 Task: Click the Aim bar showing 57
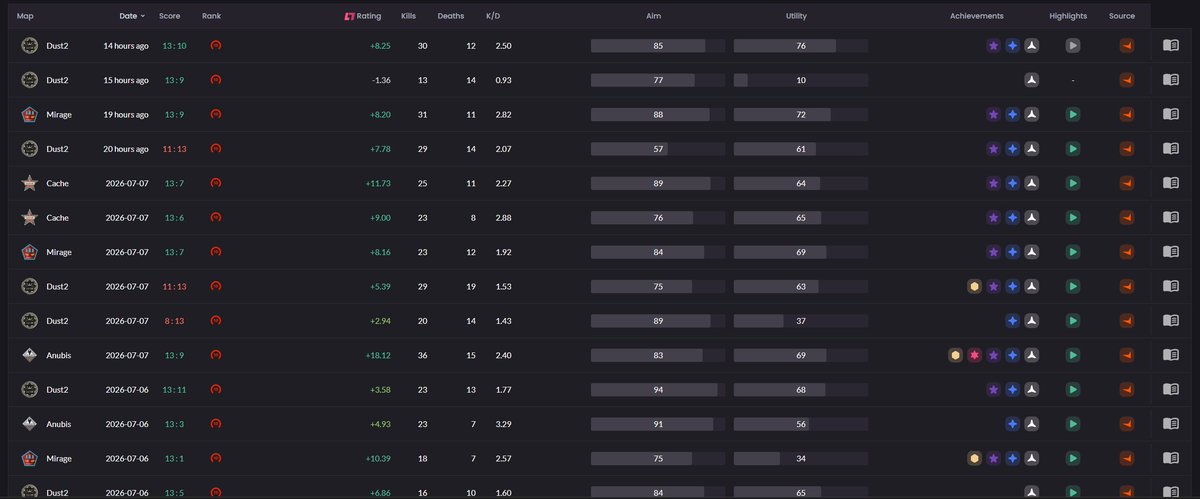point(658,149)
